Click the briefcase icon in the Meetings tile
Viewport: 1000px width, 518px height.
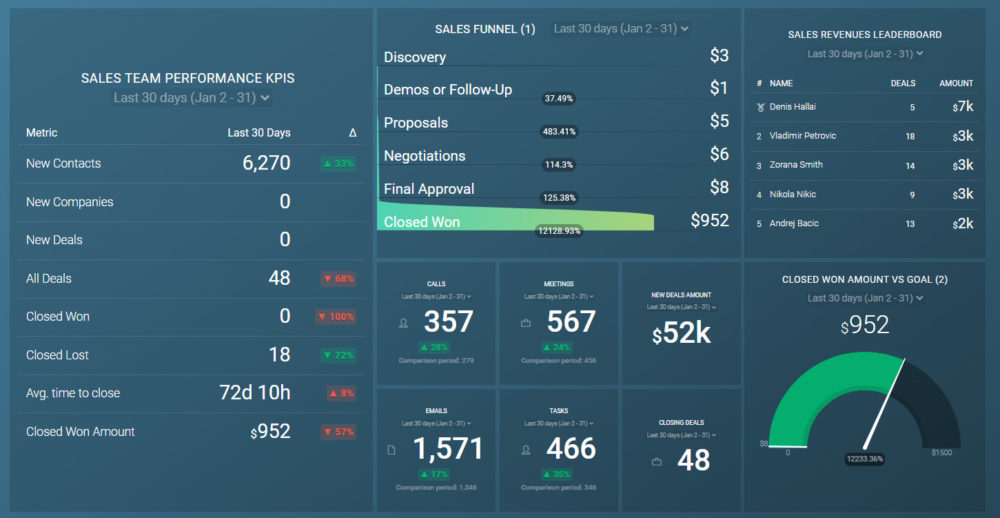tap(526, 324)
